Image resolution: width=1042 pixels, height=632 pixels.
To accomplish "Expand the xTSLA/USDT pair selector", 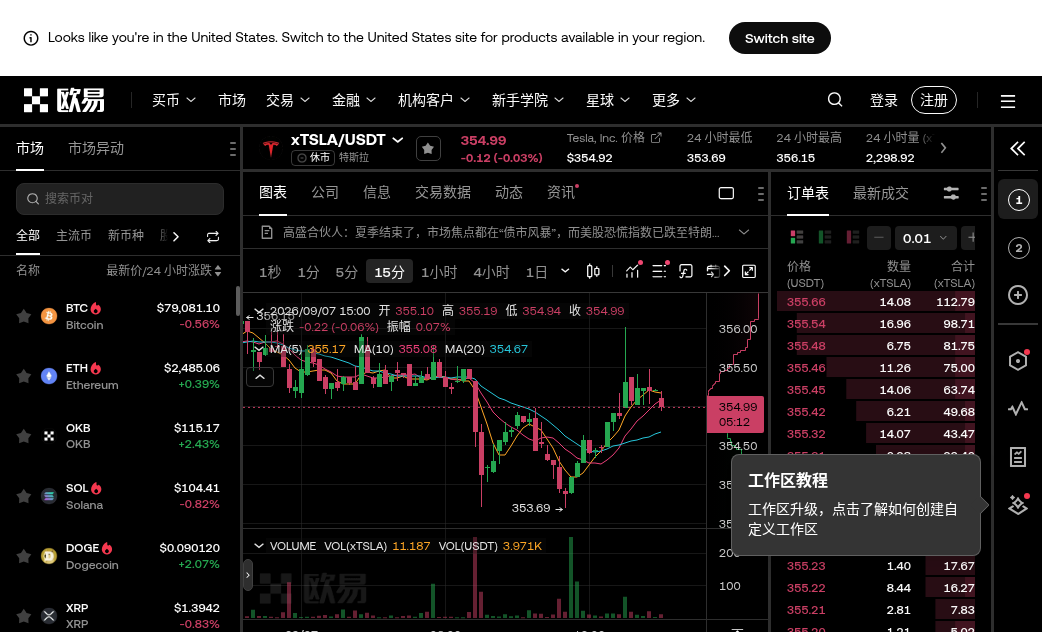I will coord(397,140).
